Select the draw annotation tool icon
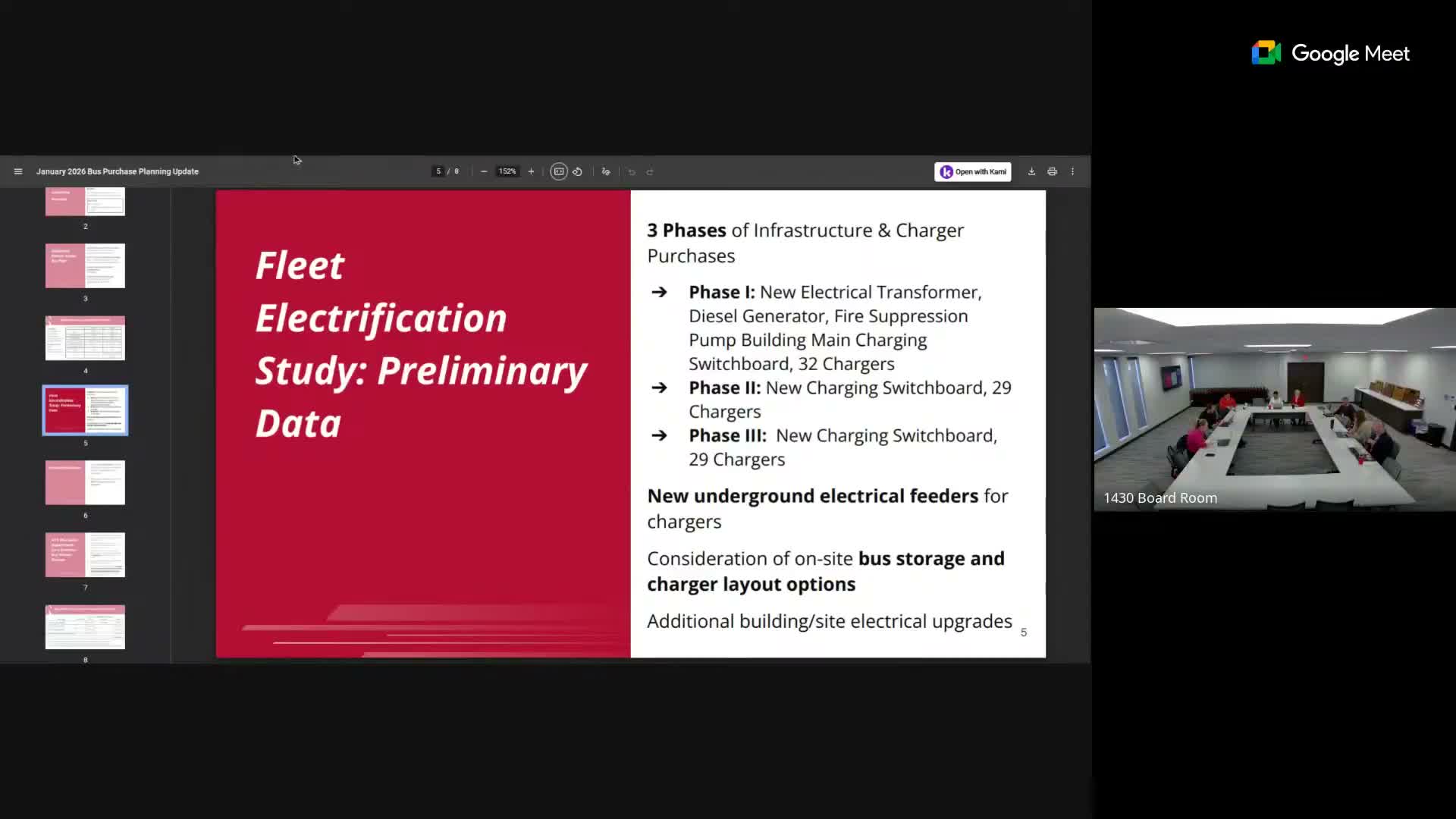 click(x=606, y=171)
